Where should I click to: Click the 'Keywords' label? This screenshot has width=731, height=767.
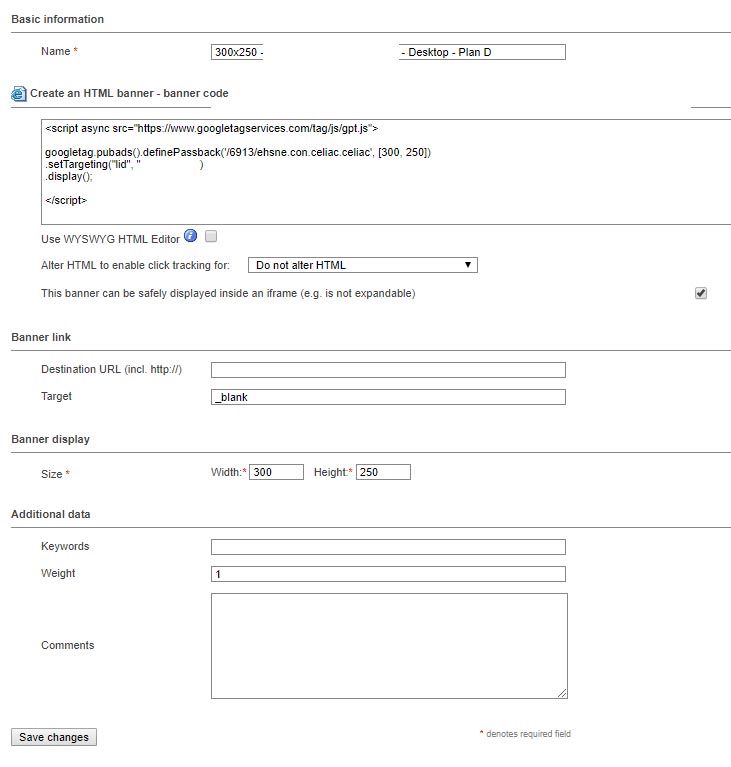pos(65,546)
